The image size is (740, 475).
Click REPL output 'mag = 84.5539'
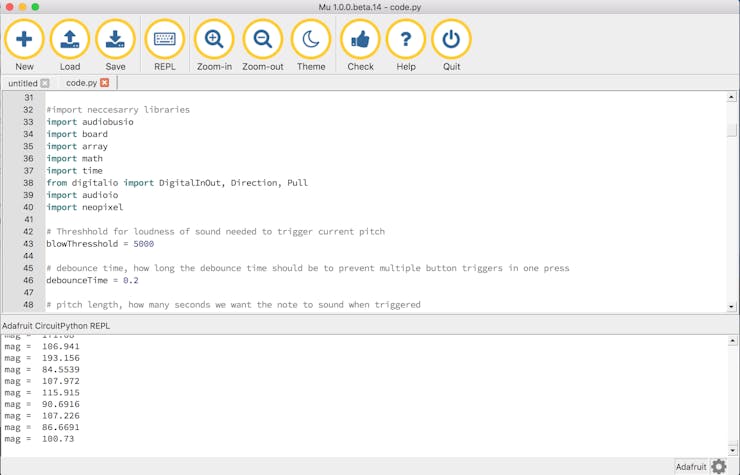pyautogui.click(x=42, y=369)
